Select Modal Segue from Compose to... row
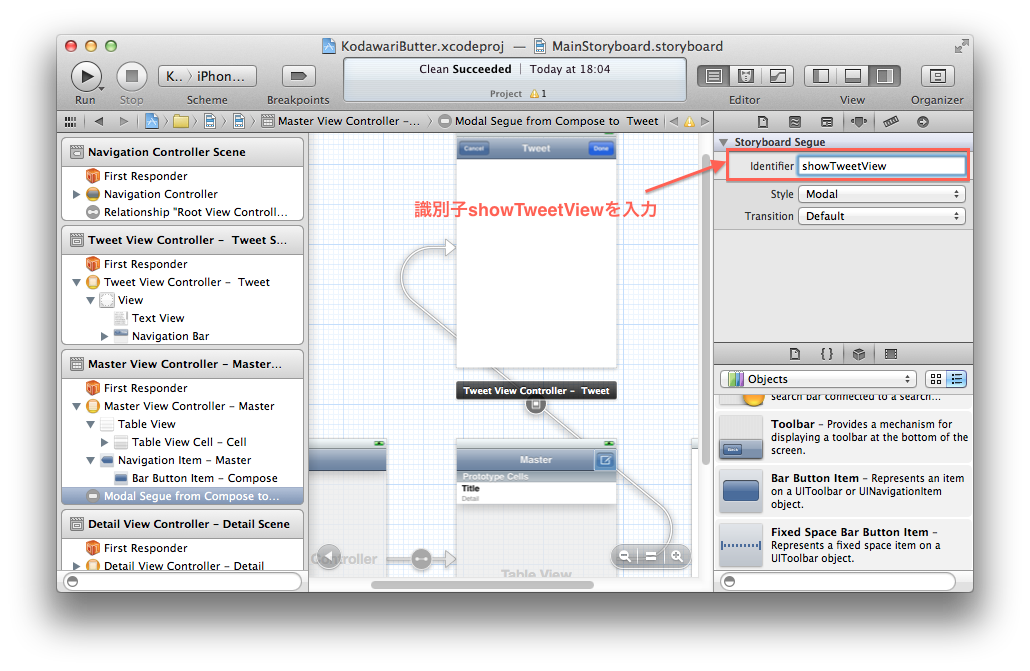The image size is (1030, 671). point(183,496)
